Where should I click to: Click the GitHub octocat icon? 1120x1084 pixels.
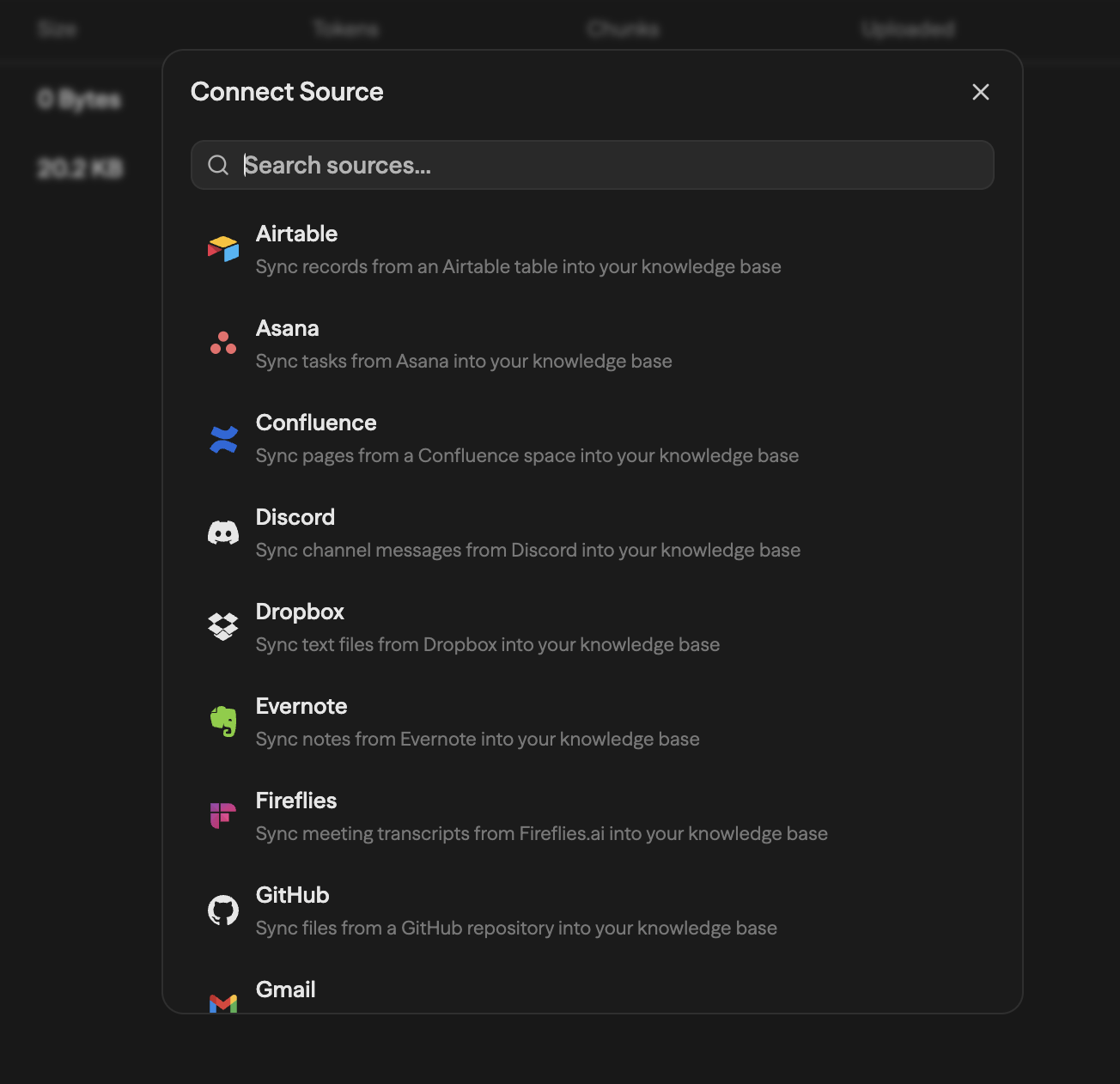click(223, 910)
